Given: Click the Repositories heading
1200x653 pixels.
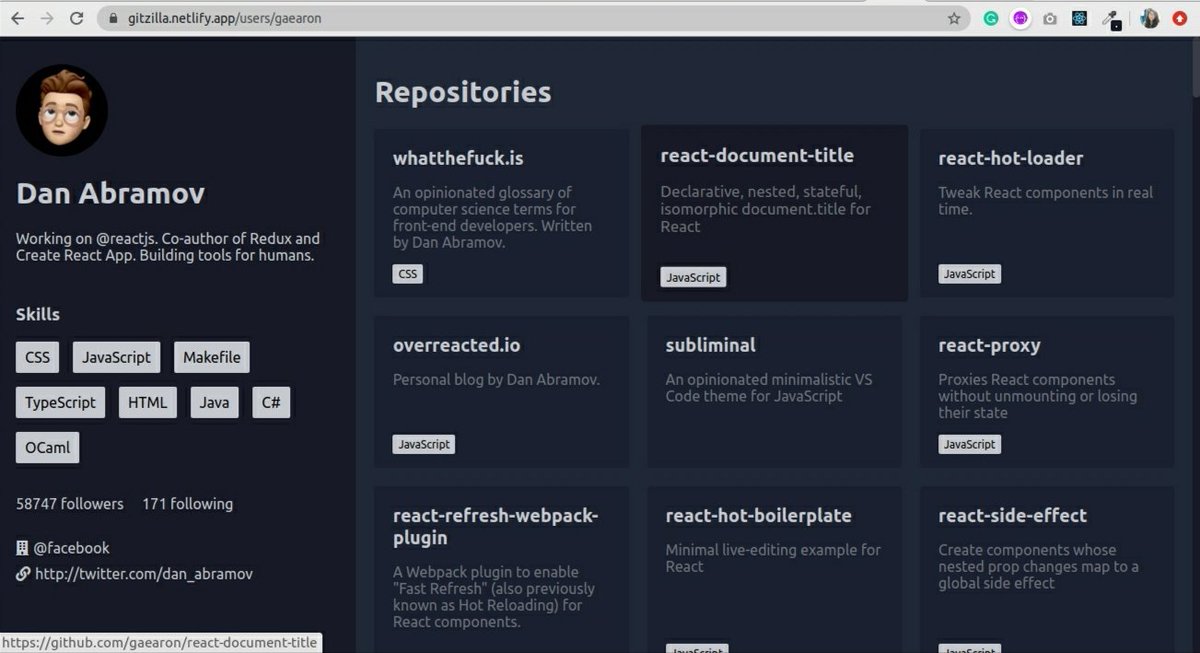Looking at the screenshot, I should (463, 92).
